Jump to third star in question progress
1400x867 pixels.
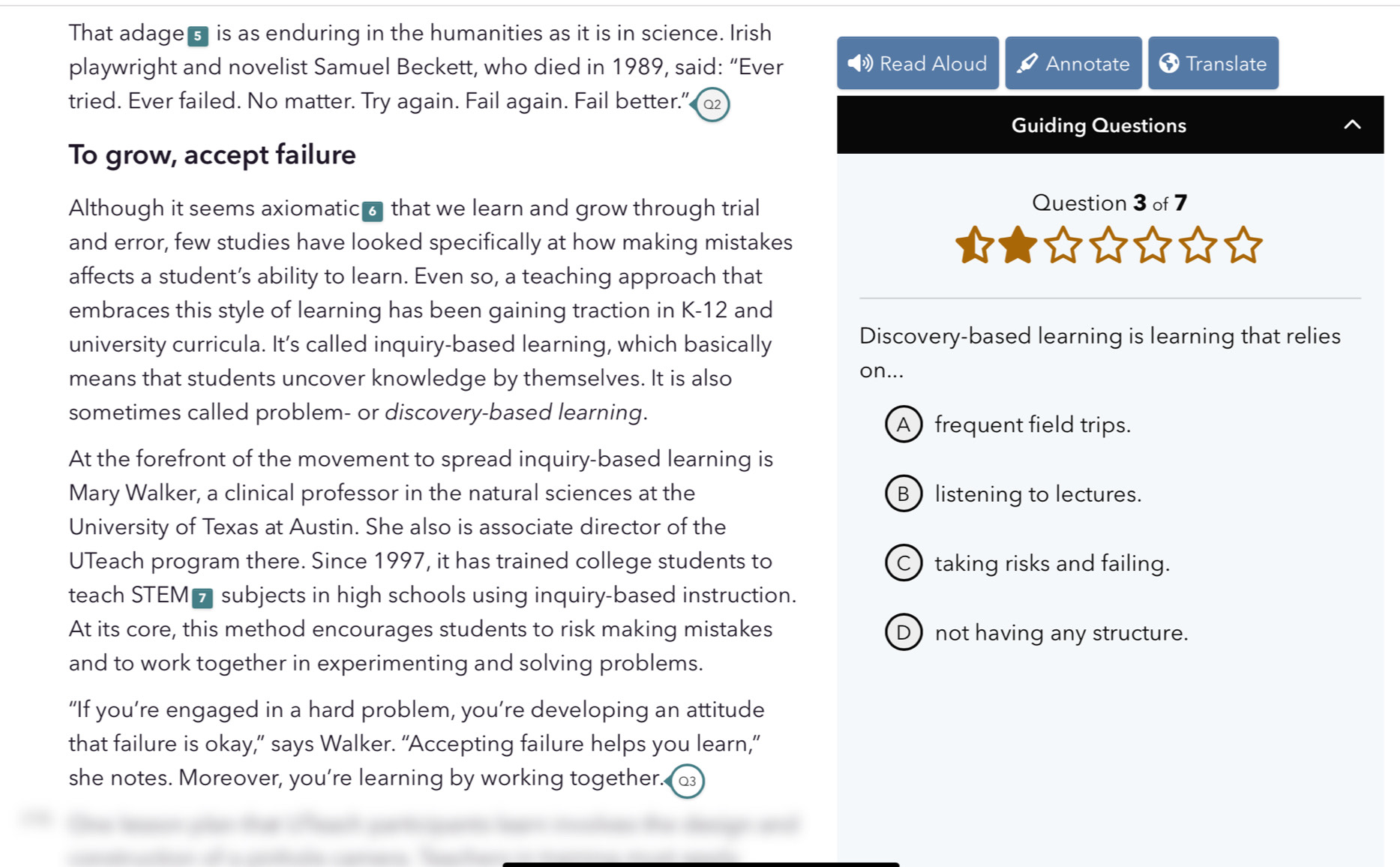(1063, 245)
